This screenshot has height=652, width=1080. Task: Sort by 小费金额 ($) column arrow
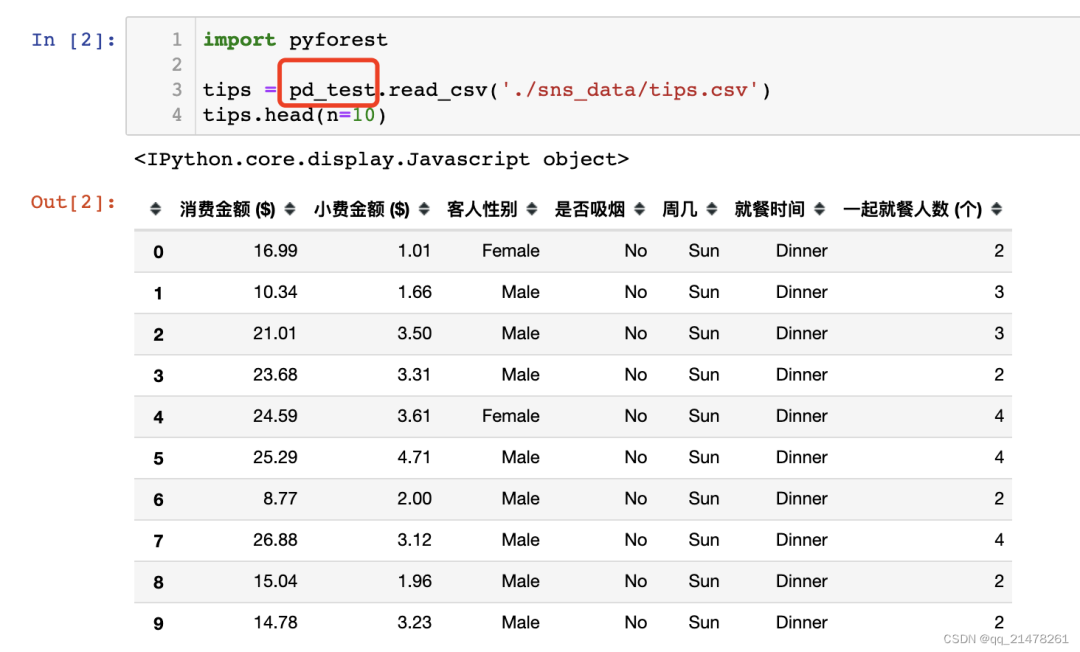click(424, 209)
